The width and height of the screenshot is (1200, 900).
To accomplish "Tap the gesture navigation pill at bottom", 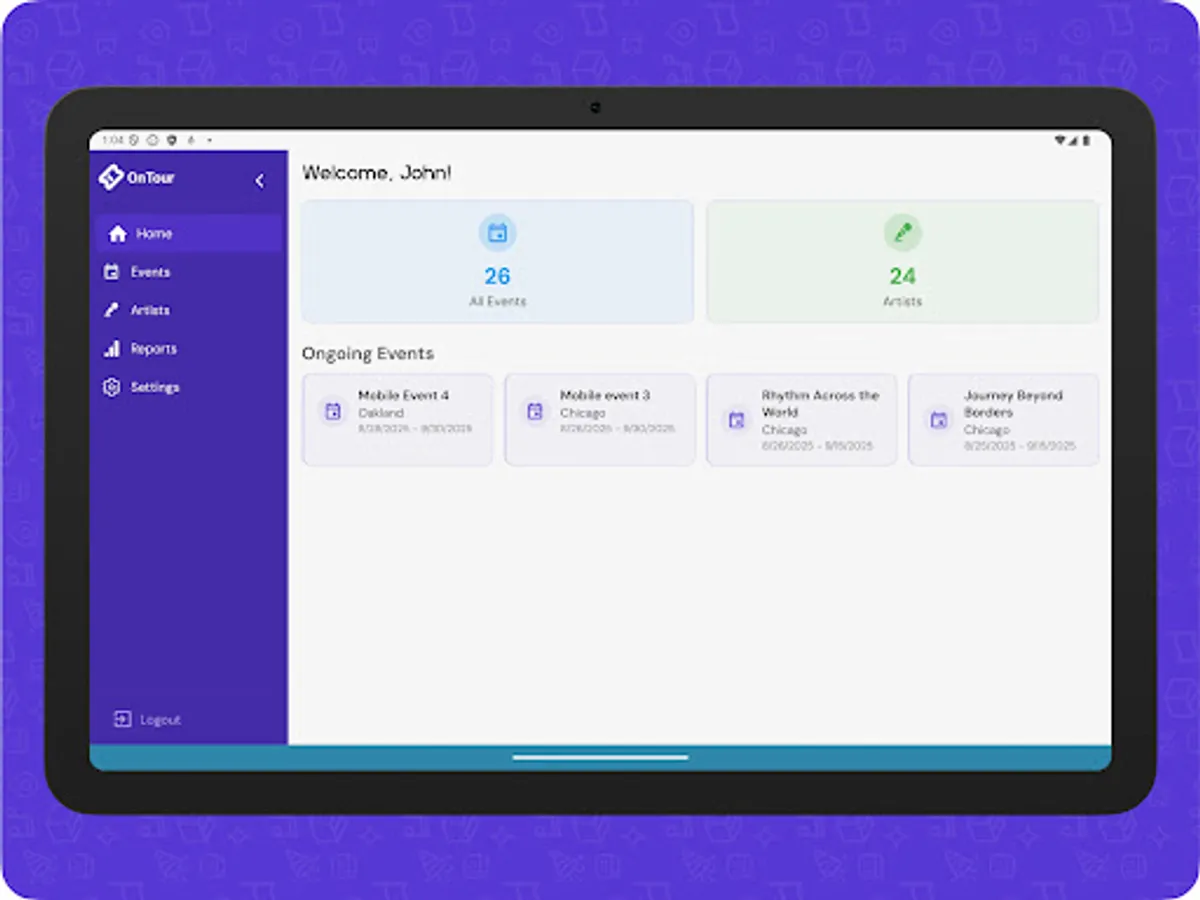I will coord(600,758).
